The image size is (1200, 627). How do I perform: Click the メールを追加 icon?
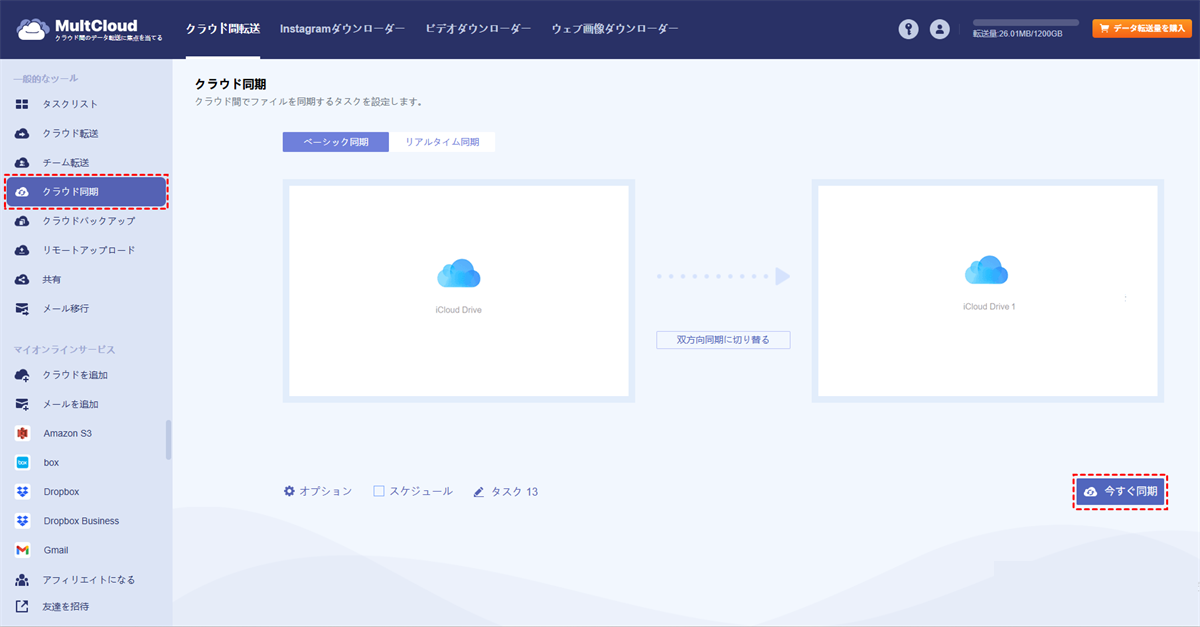tap(22, 404)
